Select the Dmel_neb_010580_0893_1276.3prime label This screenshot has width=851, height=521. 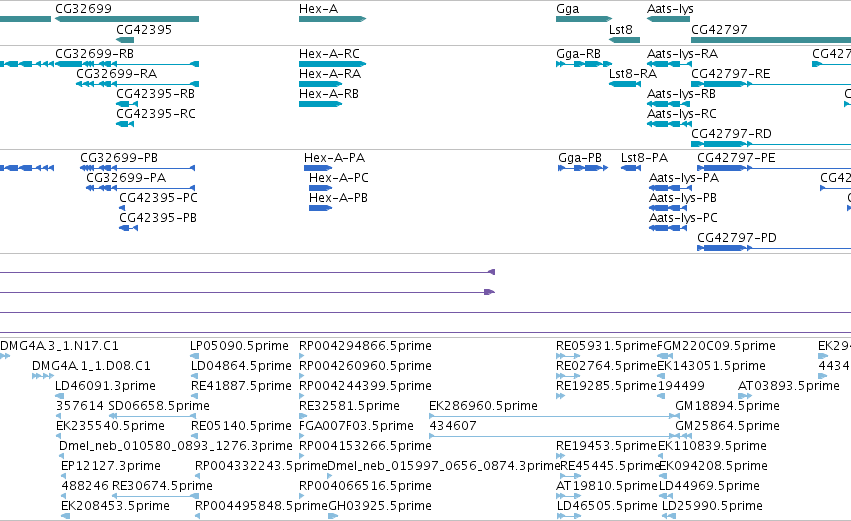[x=176, y=447]
